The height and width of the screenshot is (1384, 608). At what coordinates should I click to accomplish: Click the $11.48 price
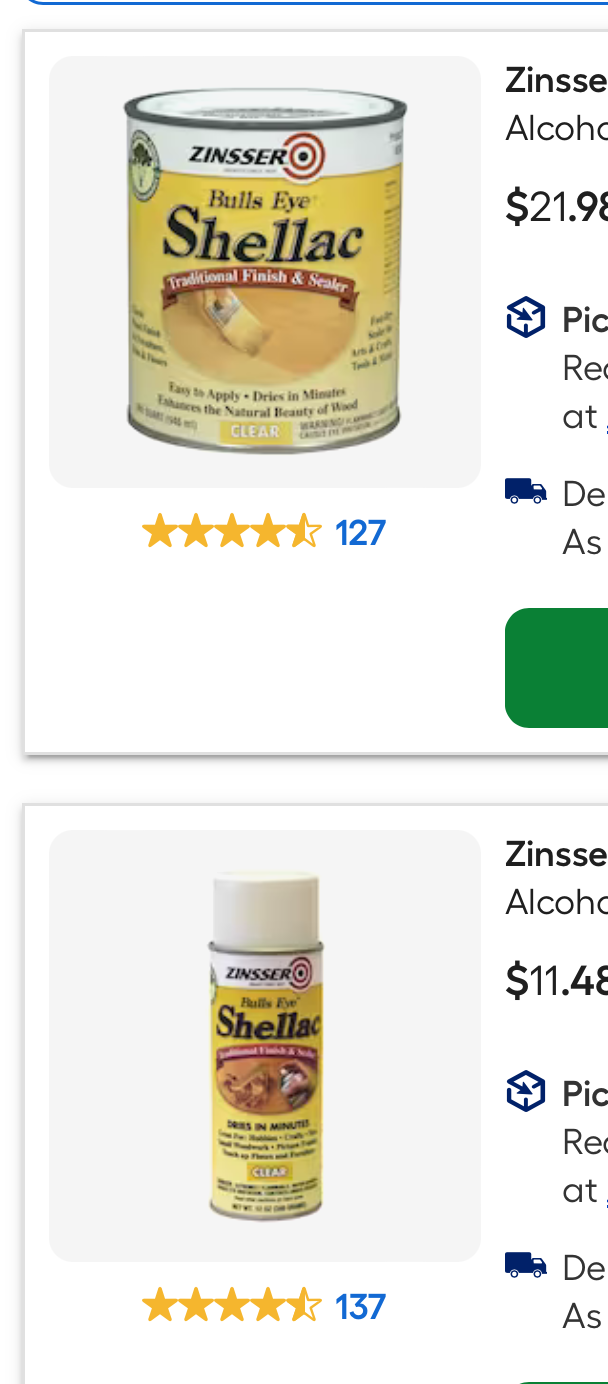(x=556, y=981)
